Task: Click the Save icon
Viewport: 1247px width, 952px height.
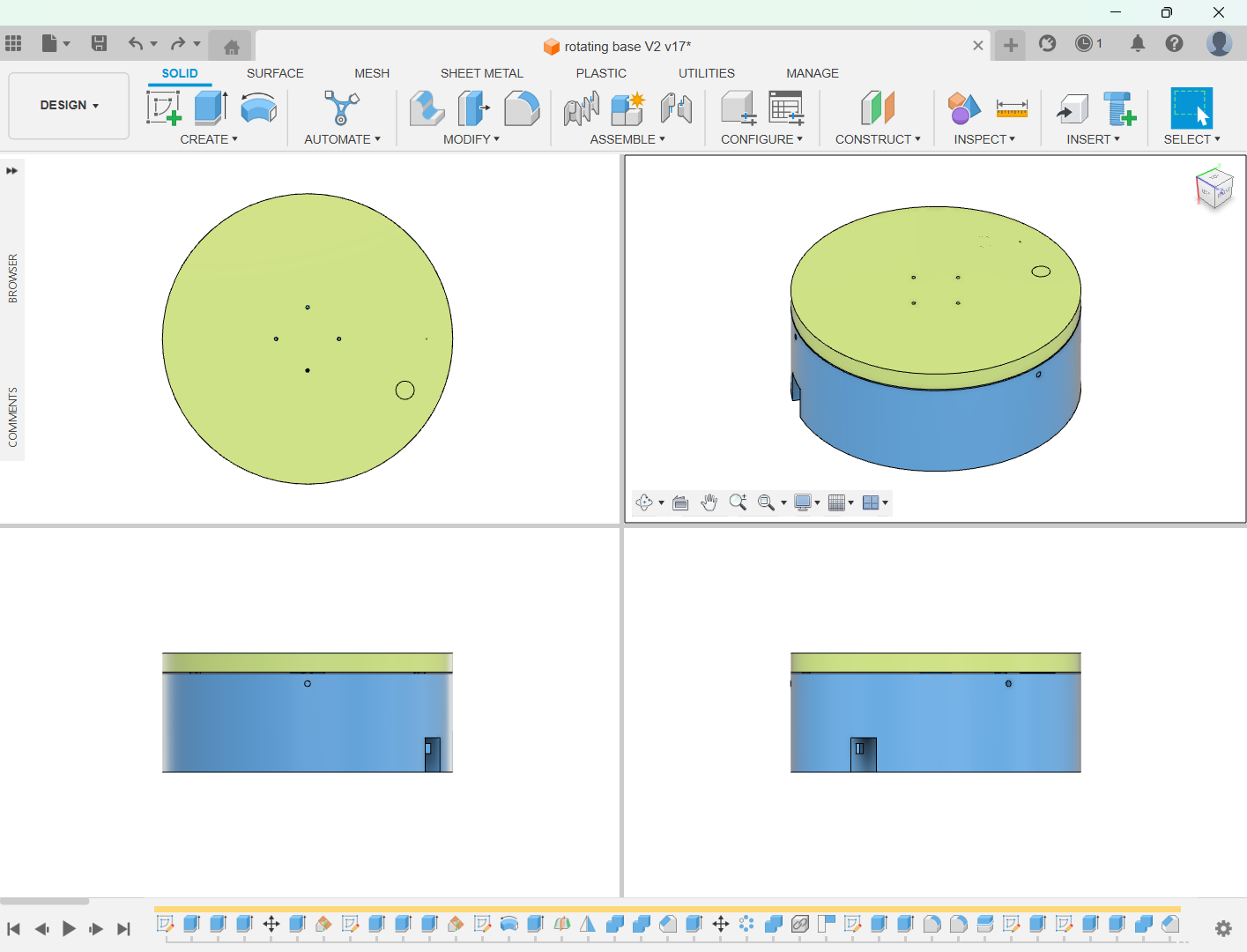Action: point(99,43)
